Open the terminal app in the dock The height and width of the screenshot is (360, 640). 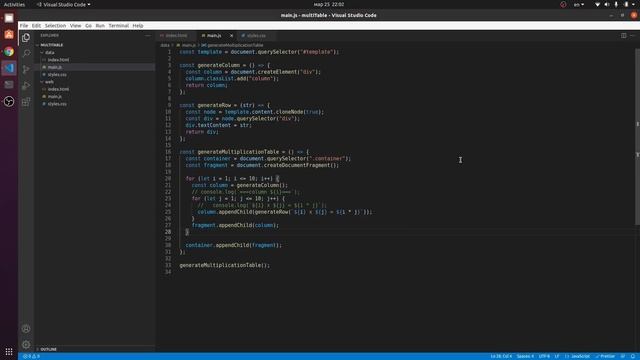tap(9, 84)
